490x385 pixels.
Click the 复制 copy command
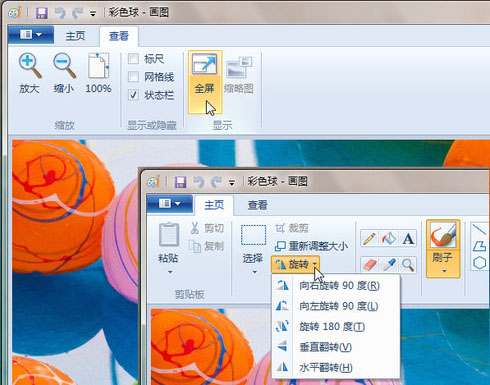point(207,246)
